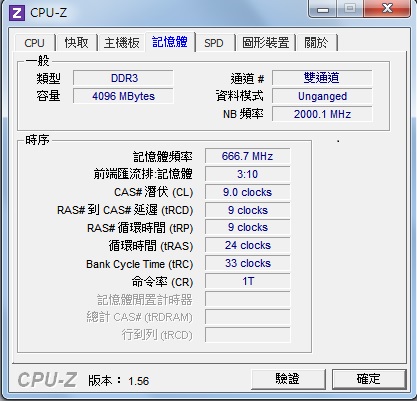Open the 快取 tab
417x403 pixels.
(76, 43)
